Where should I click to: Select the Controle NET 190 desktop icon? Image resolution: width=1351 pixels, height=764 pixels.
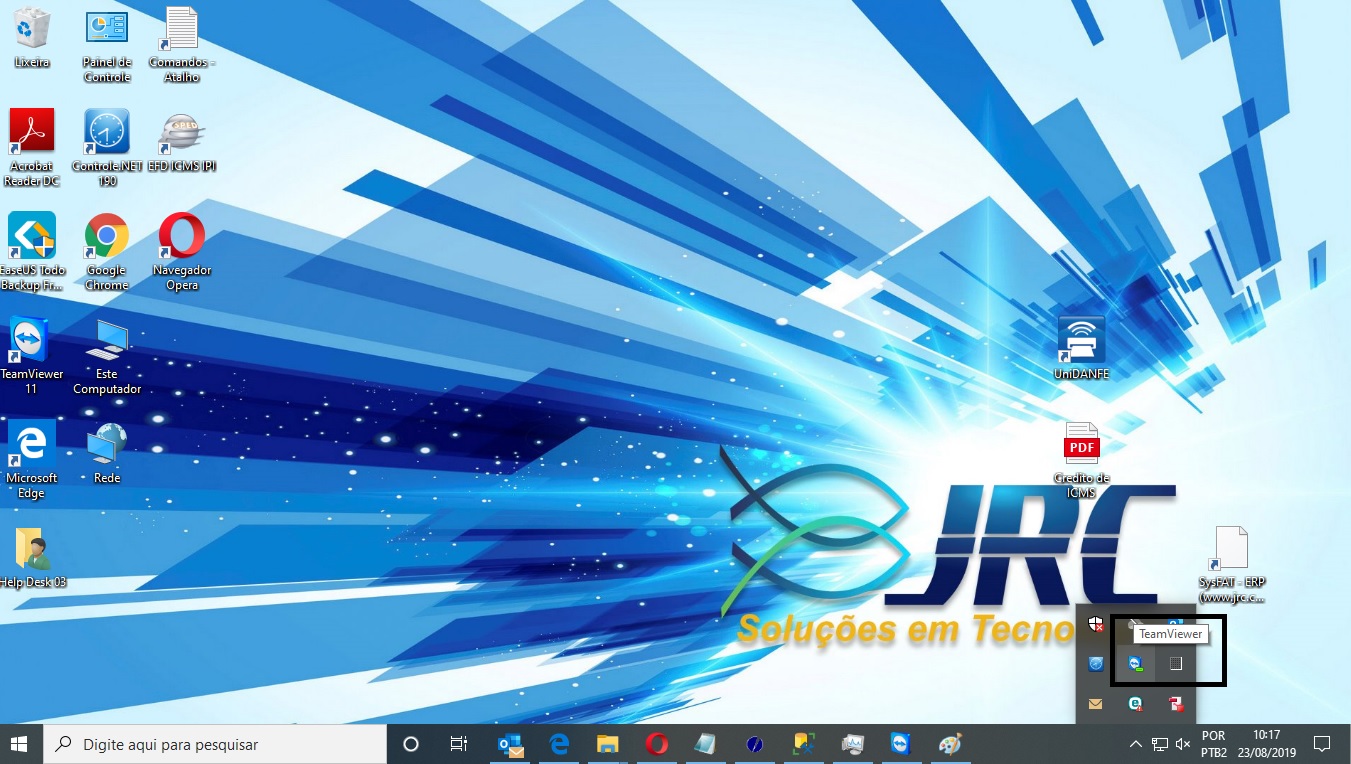[x=107, y=148]
